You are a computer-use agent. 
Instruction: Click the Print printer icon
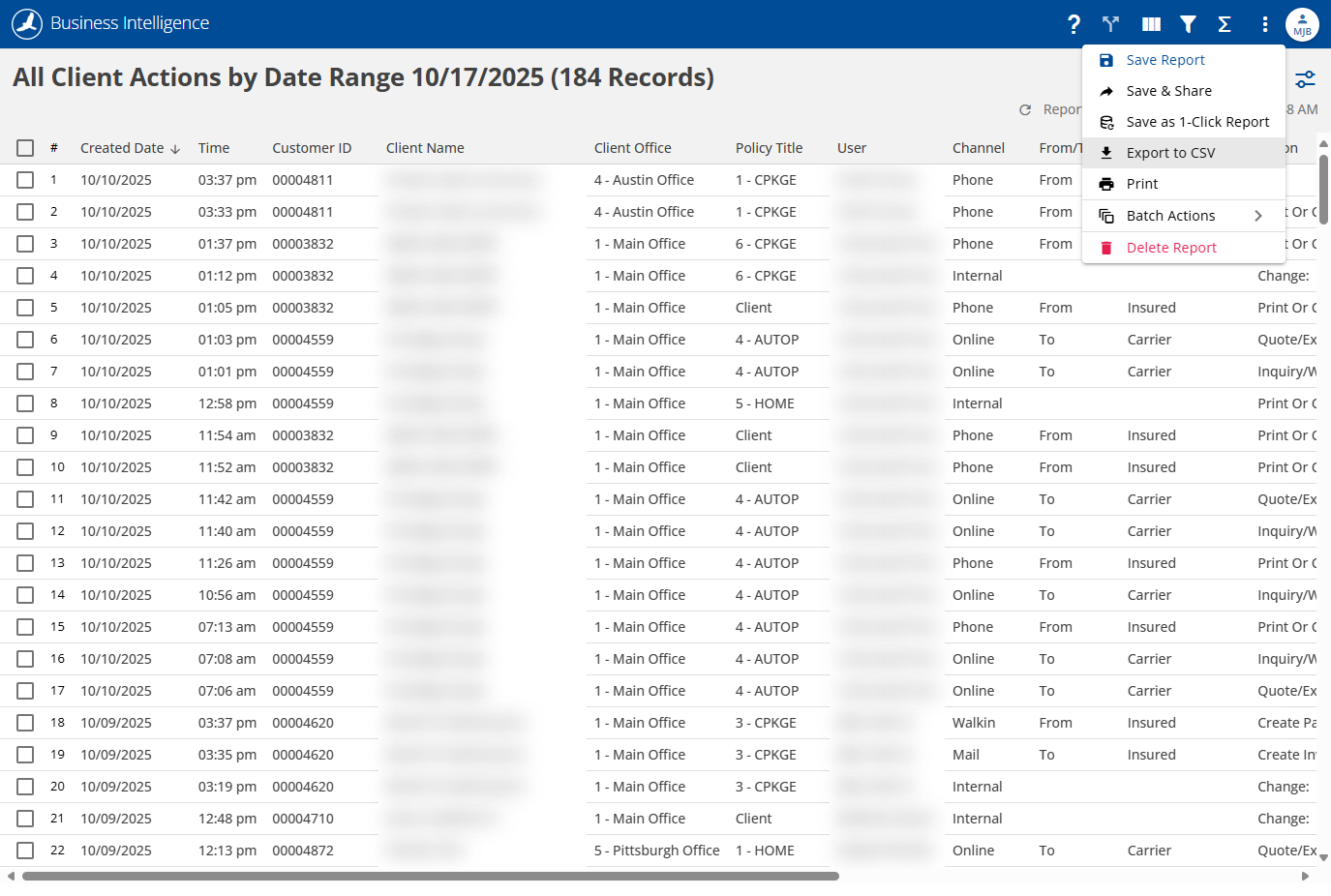coord(1106,184)
